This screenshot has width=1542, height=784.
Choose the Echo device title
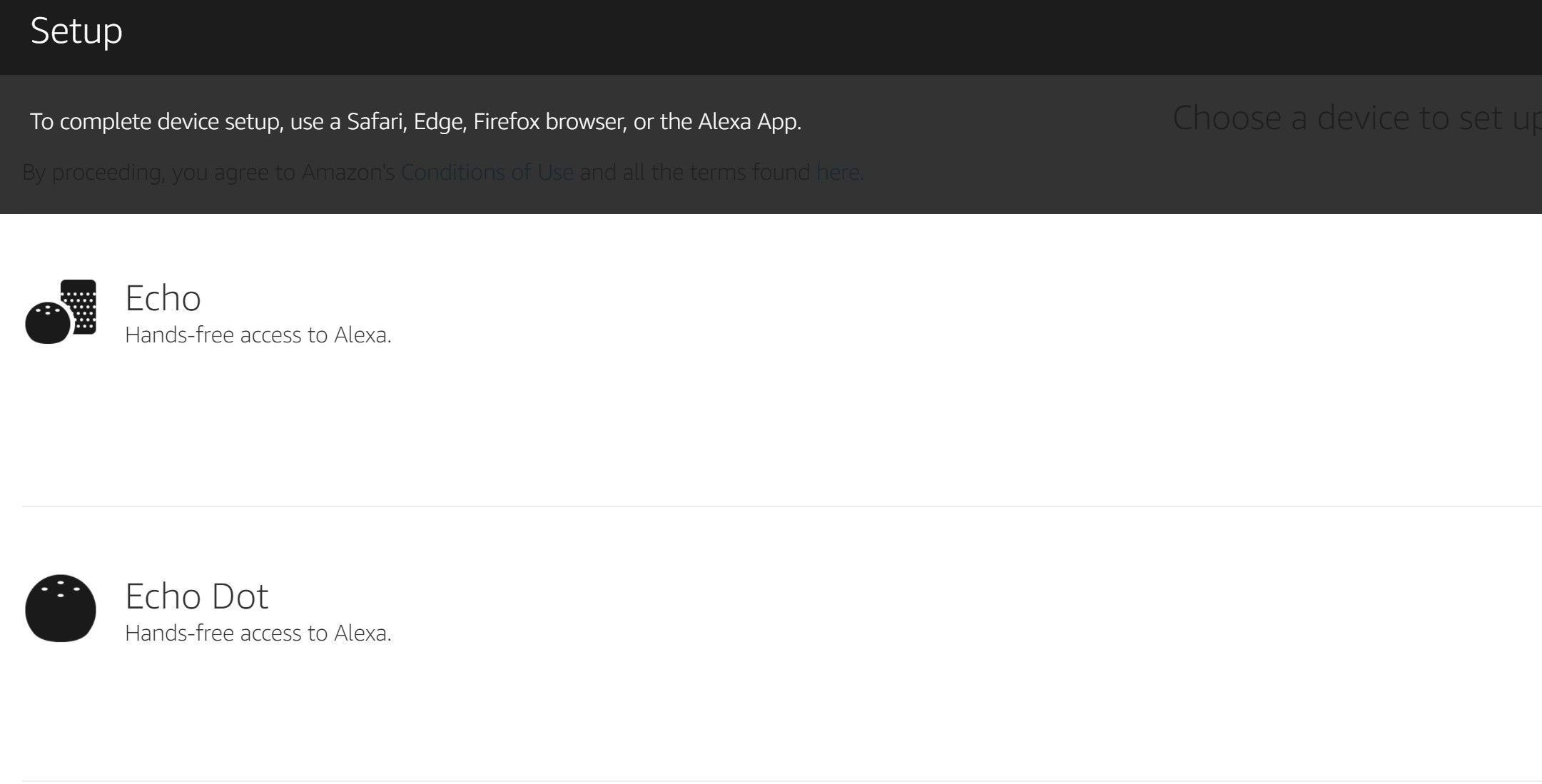point(163,298)
